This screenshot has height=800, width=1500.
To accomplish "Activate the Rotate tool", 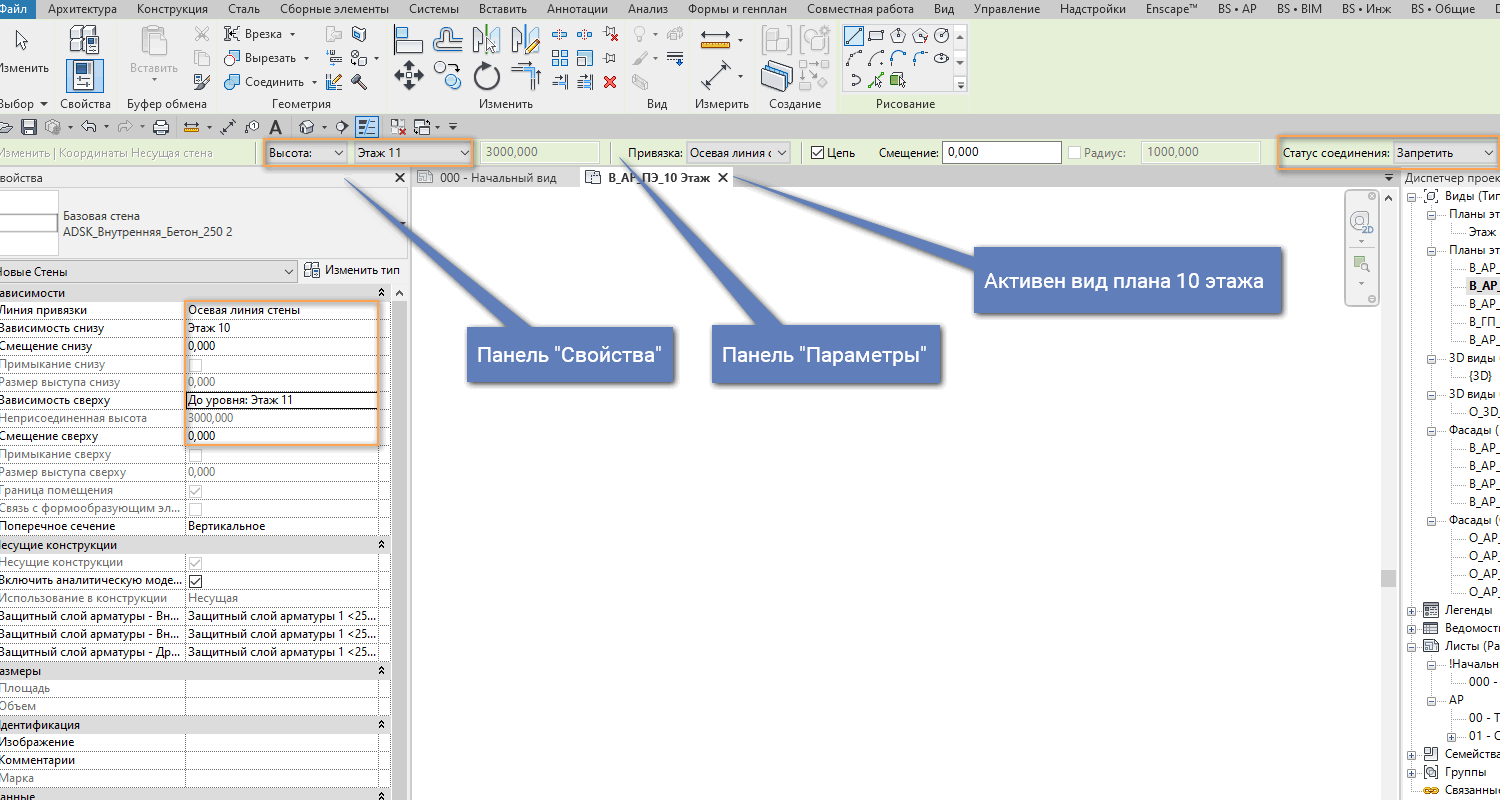I will point(487,75).
